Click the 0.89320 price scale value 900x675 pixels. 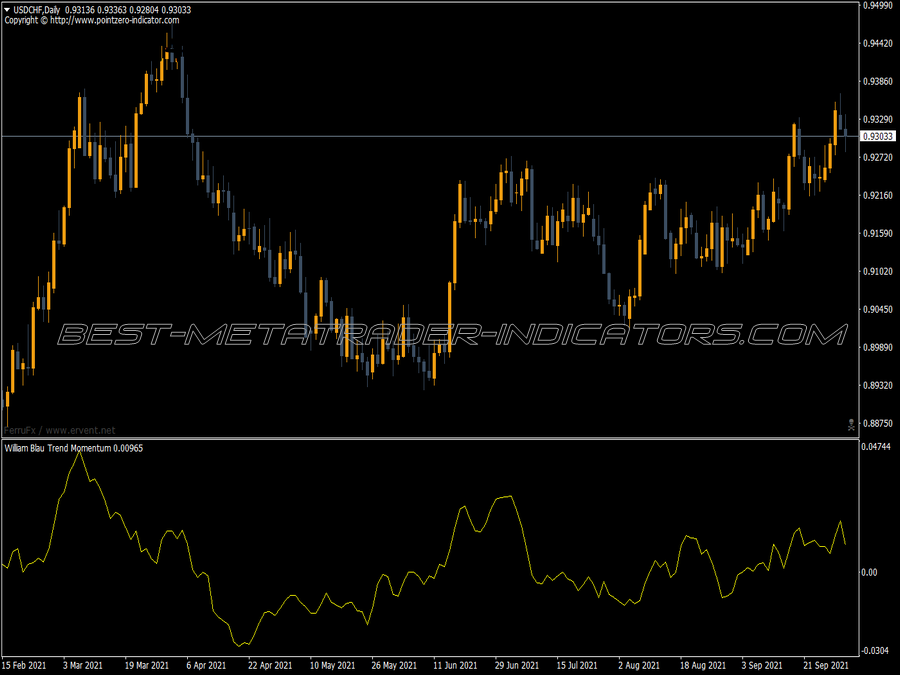pyautogui.click(x=878, y=385)
